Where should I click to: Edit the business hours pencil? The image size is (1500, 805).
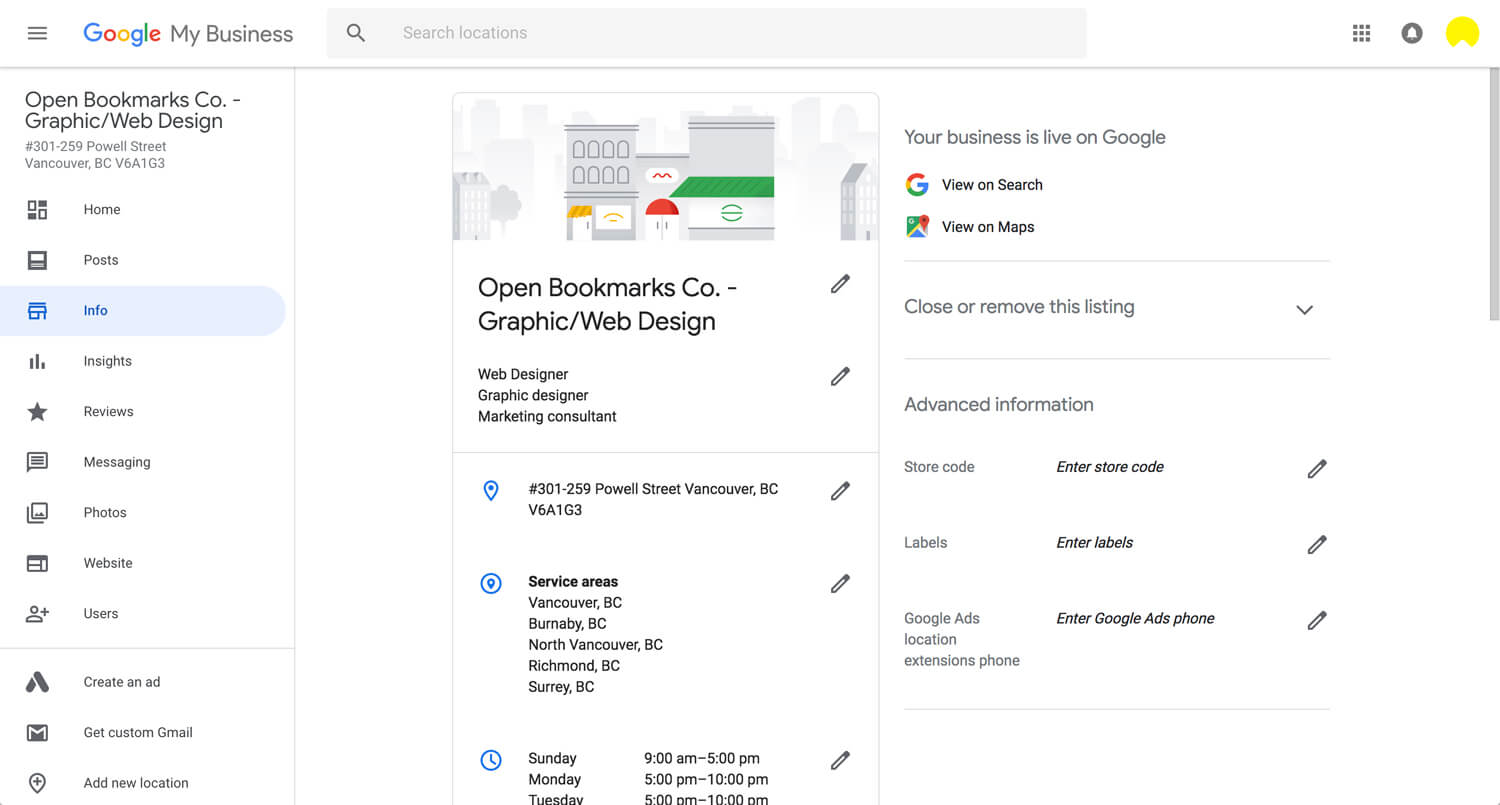coord(840,760)
